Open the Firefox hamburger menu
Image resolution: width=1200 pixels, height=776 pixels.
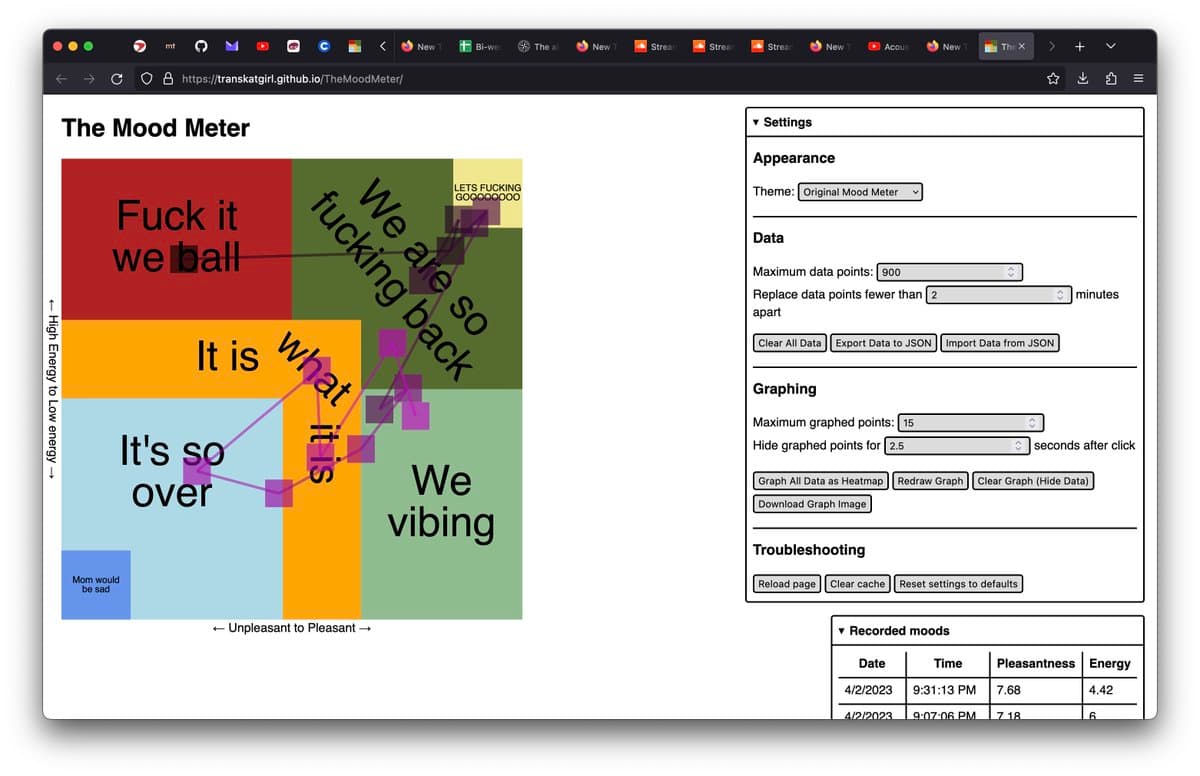pos(1138,78)
